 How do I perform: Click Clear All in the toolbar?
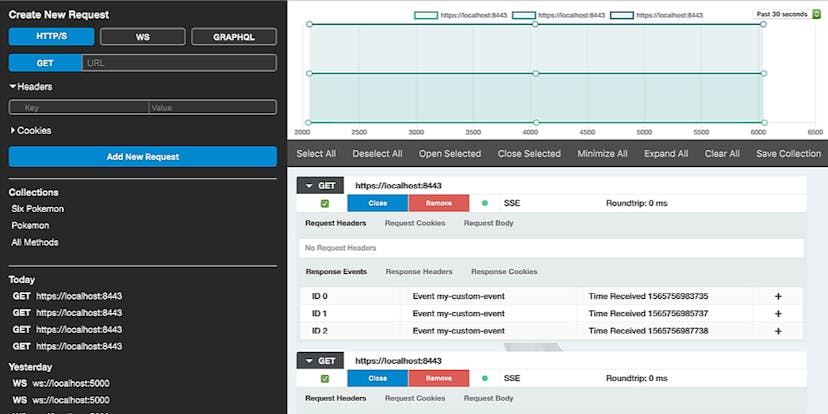[x=722, y=154]
